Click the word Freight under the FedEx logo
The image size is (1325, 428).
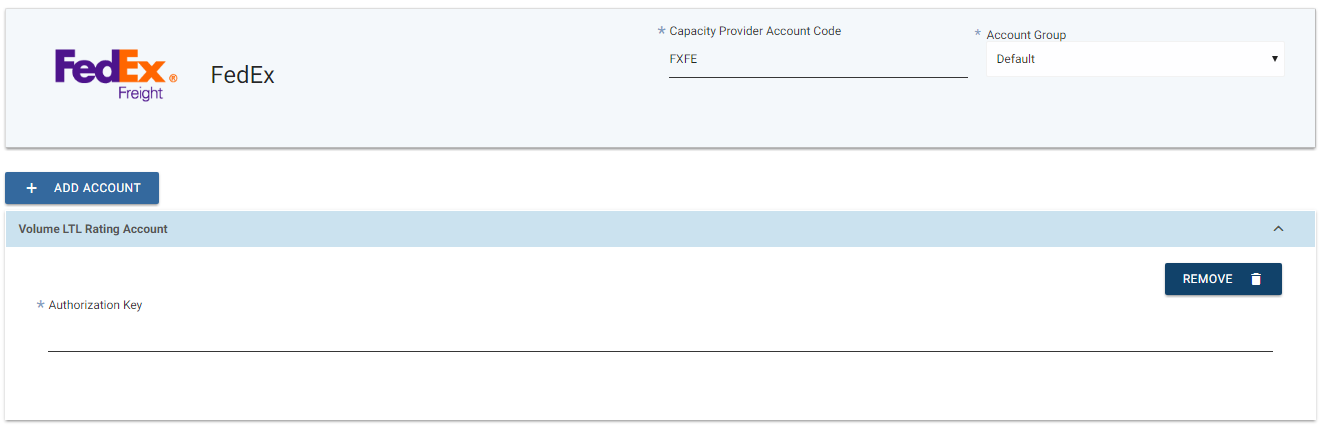(x=140, y=93)
